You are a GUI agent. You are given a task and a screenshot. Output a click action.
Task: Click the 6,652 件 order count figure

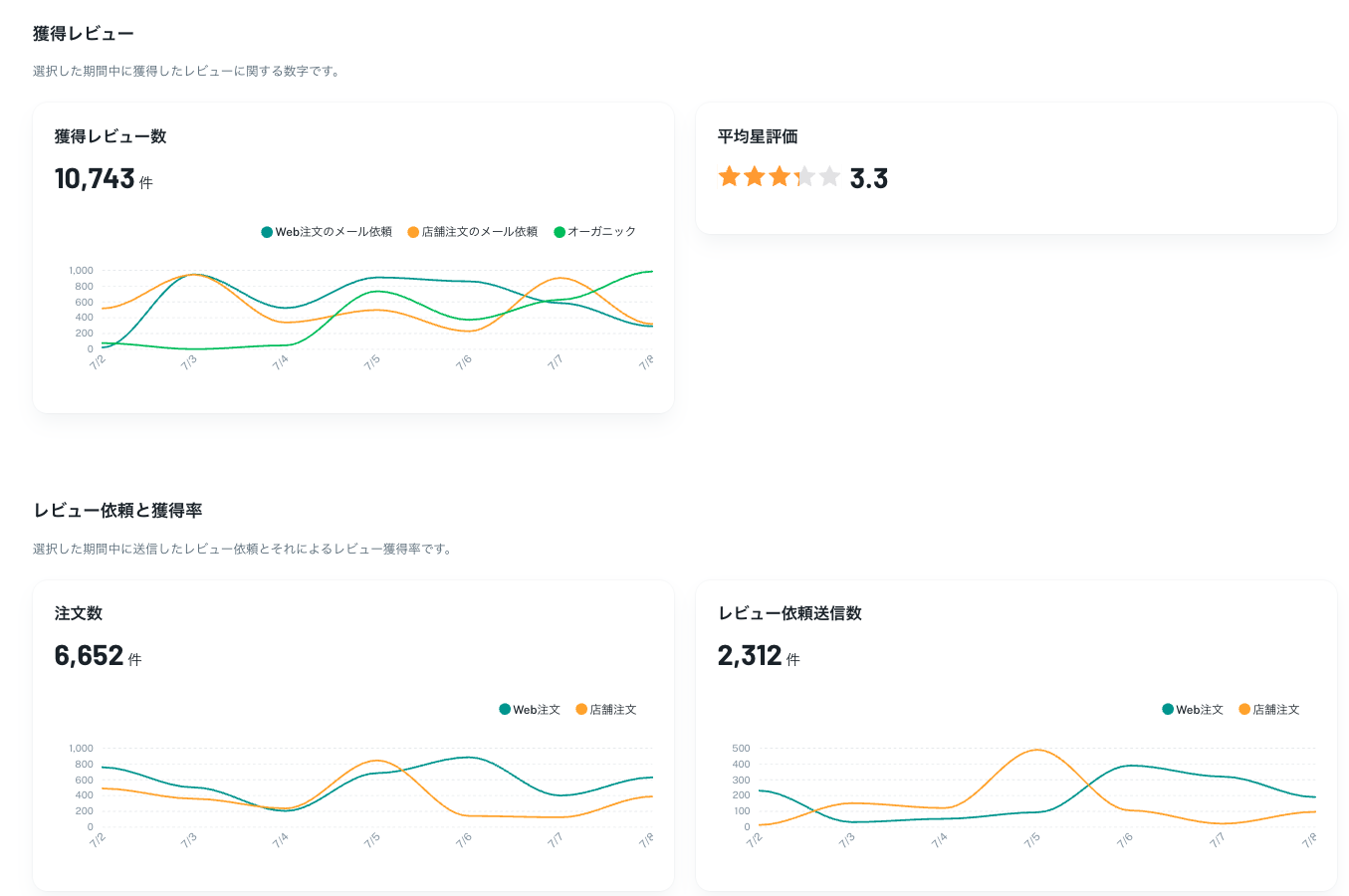coord(98,656)
